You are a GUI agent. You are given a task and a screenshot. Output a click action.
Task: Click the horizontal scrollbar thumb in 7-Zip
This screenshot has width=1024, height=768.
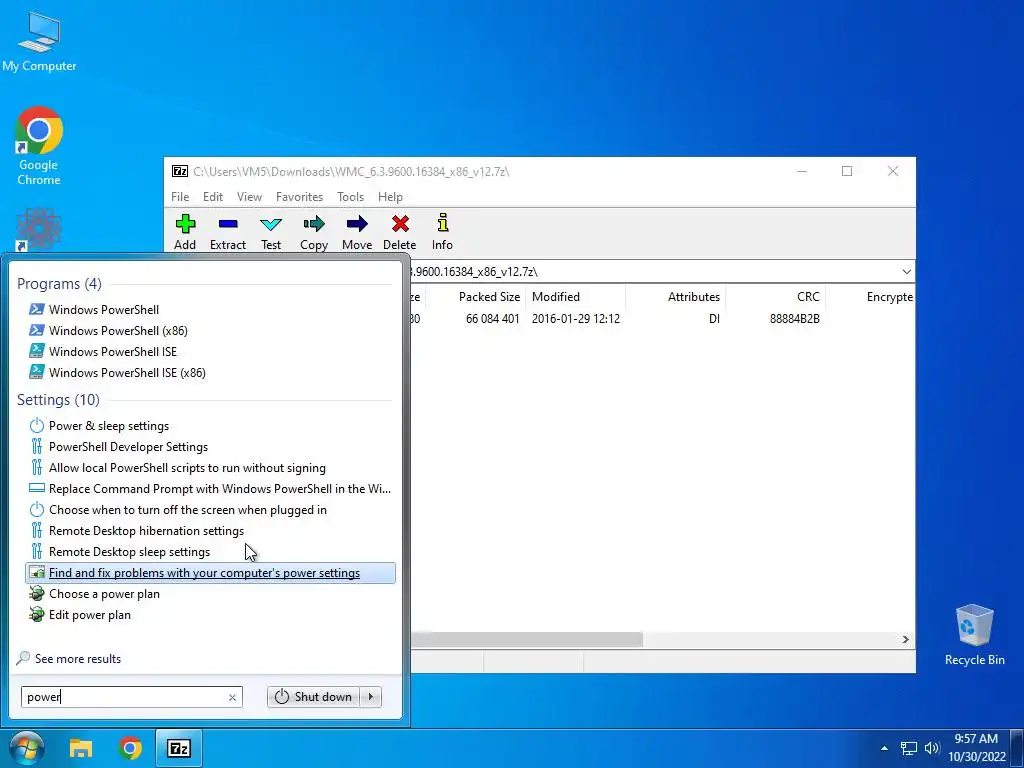click(x=526, y=639)
